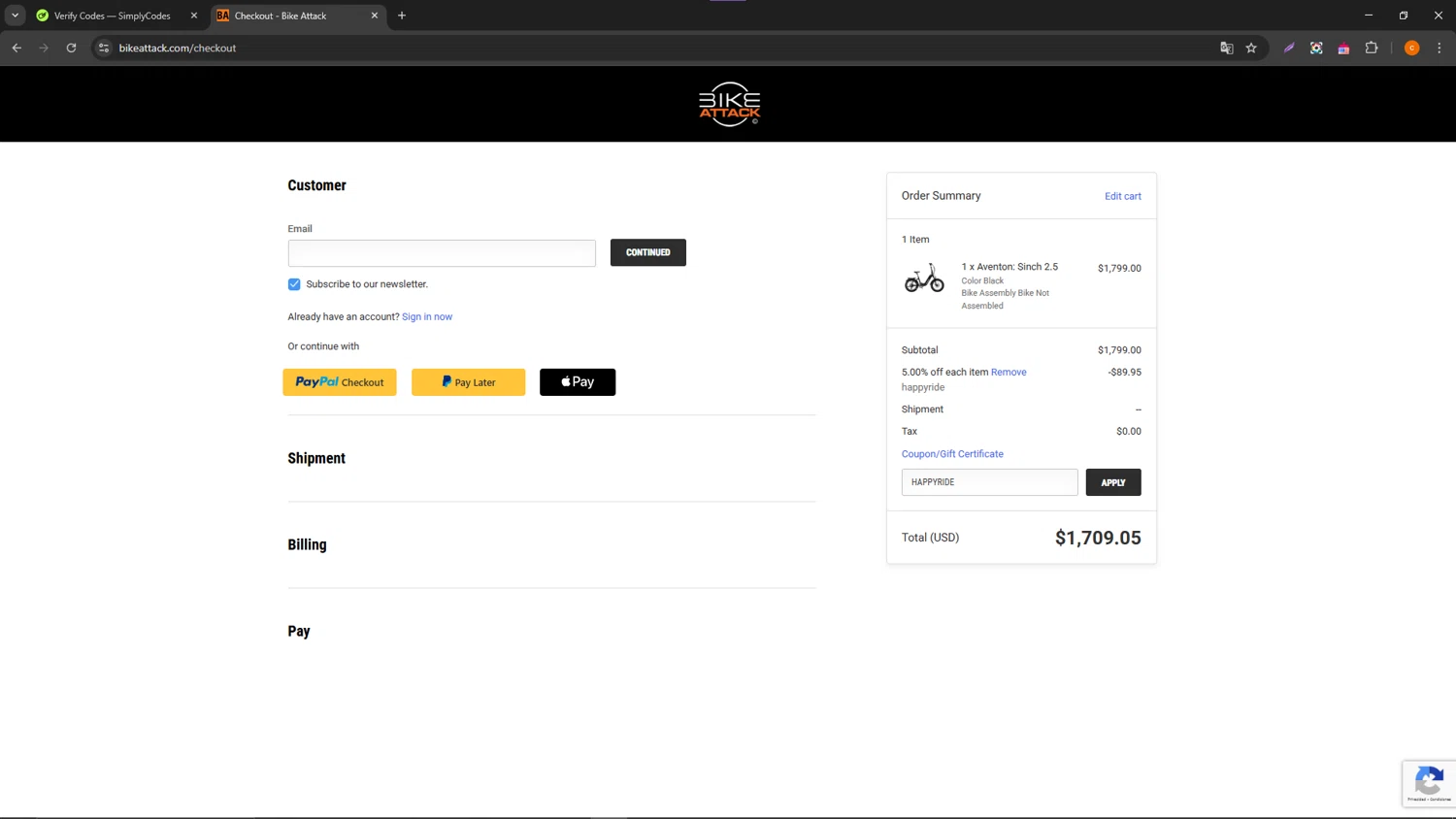Click Edit cart link
Screen dimensions: 1456x819
[x=1122, y=196]
